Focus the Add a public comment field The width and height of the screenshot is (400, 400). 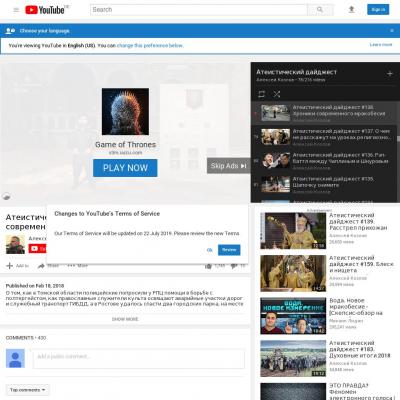[x=139, y=359]
